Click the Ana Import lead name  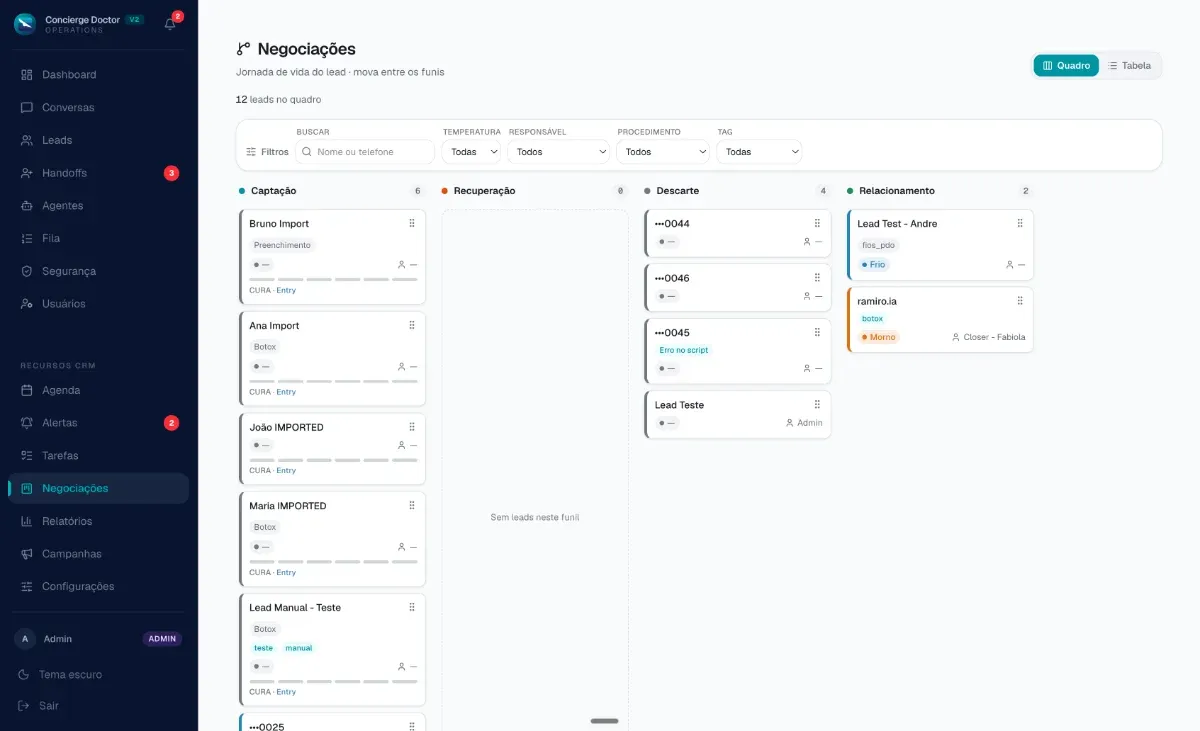274,326
